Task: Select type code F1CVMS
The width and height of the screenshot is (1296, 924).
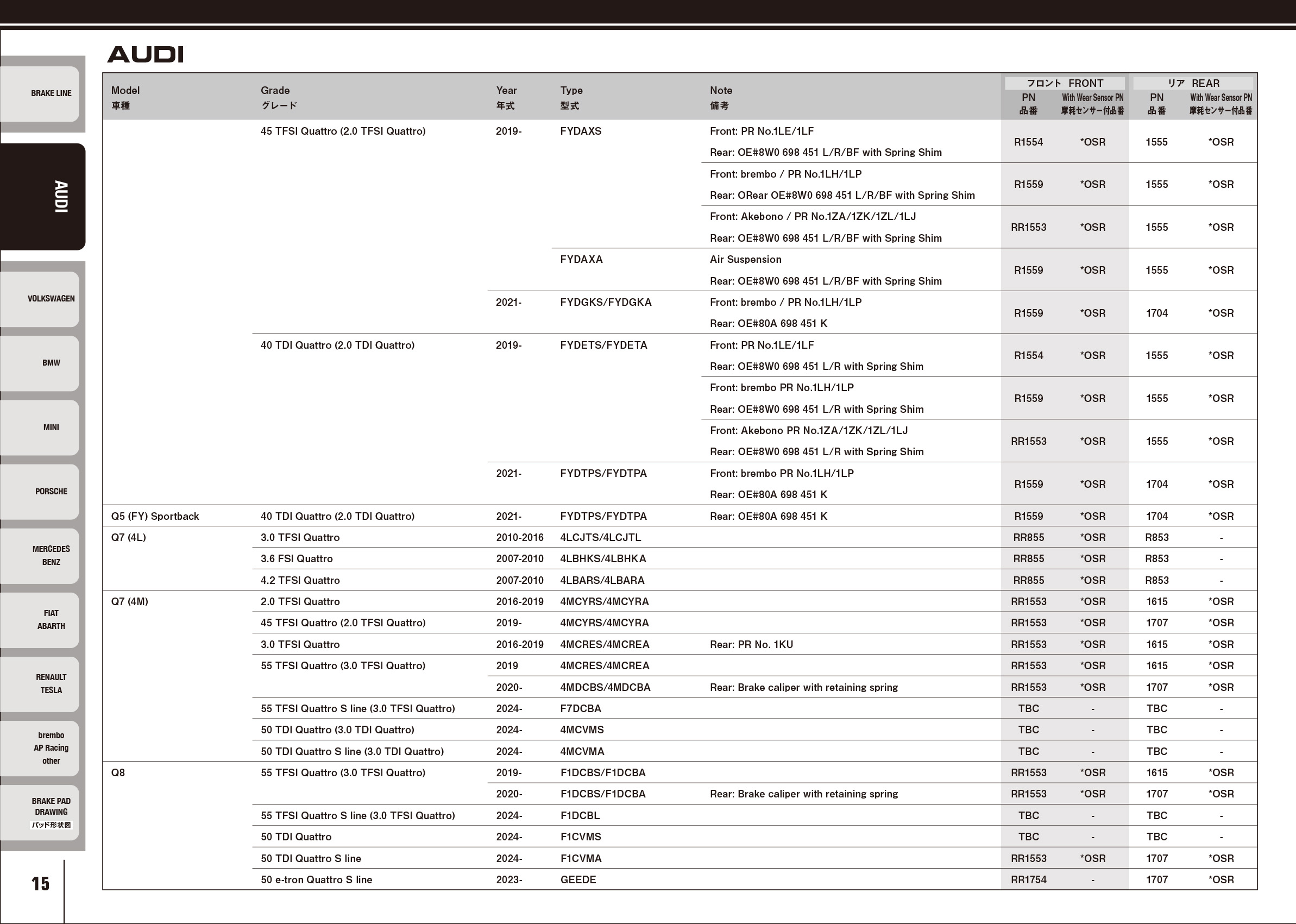Action: point(580,837)
